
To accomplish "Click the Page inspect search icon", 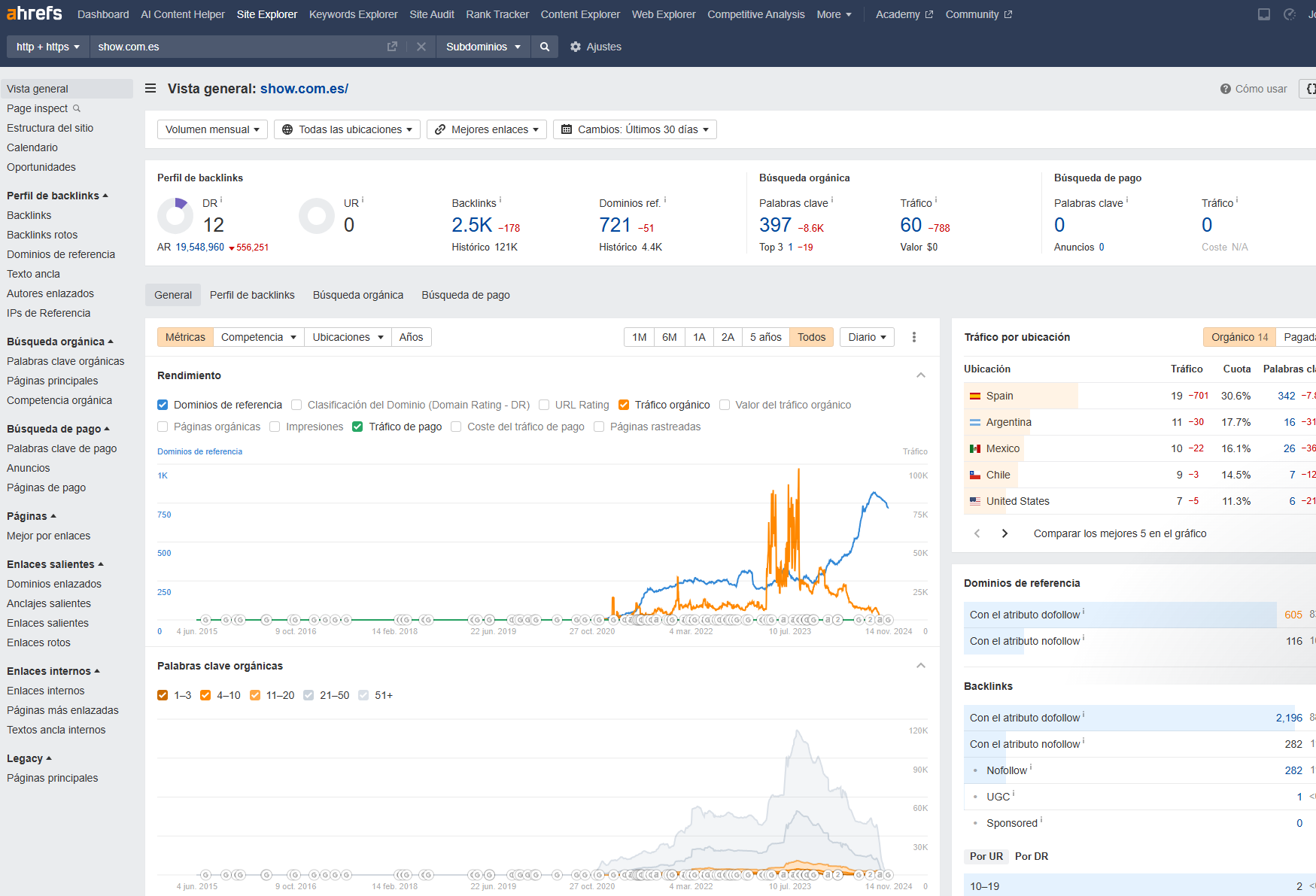I will 77,108.
